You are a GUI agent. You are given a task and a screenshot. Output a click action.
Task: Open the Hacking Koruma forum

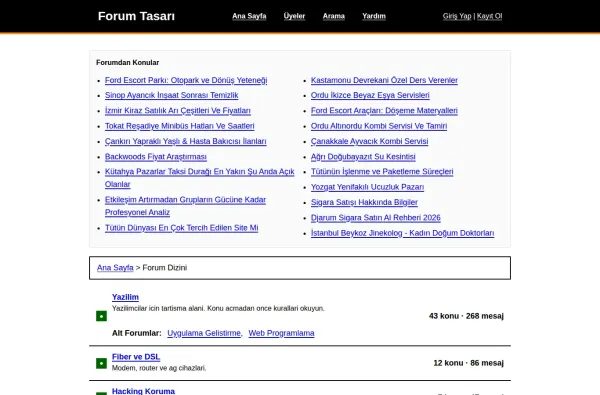pyautogui.click(x=143, y=391)
